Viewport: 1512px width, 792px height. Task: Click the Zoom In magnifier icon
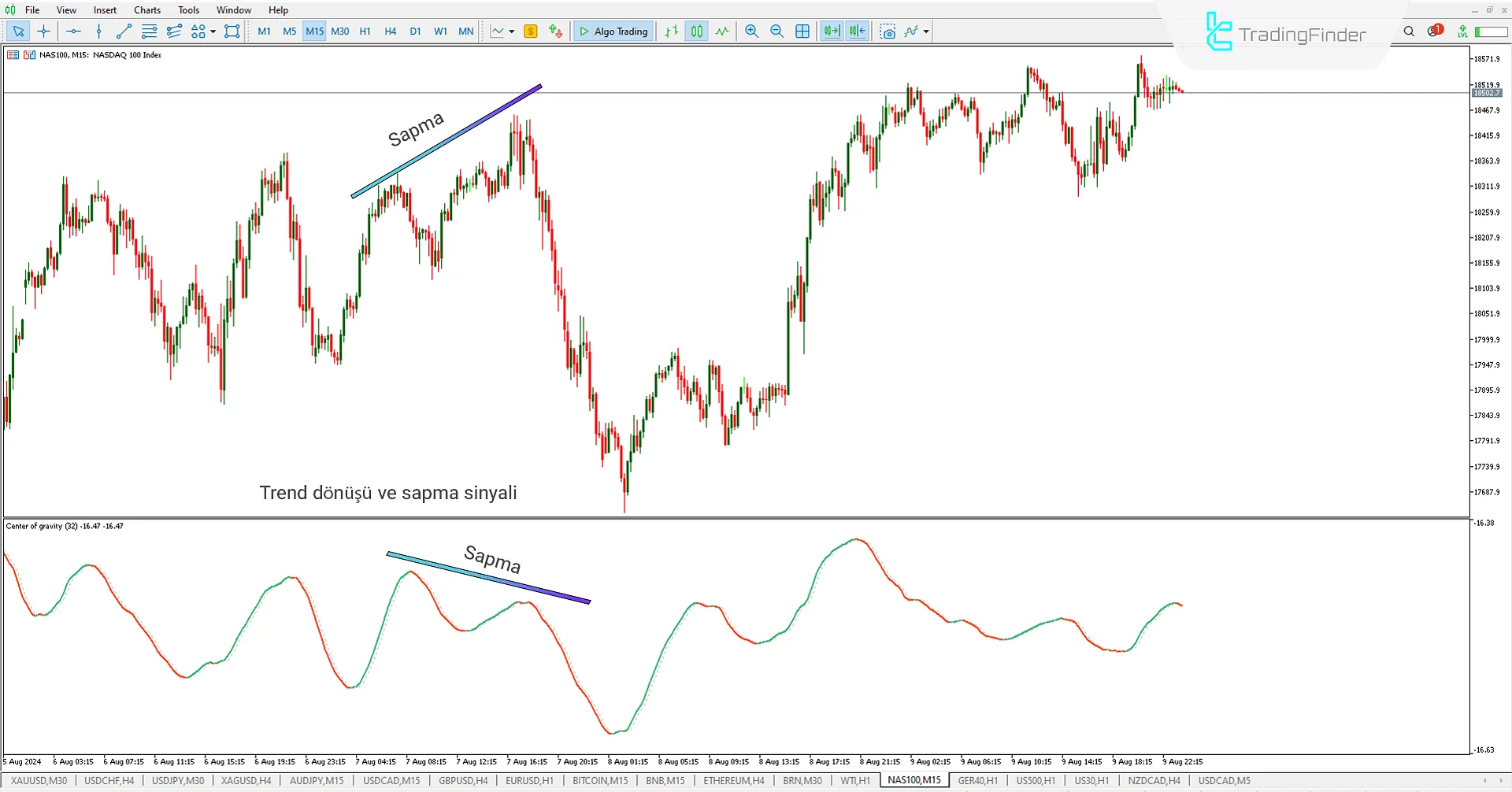point(751,31)
